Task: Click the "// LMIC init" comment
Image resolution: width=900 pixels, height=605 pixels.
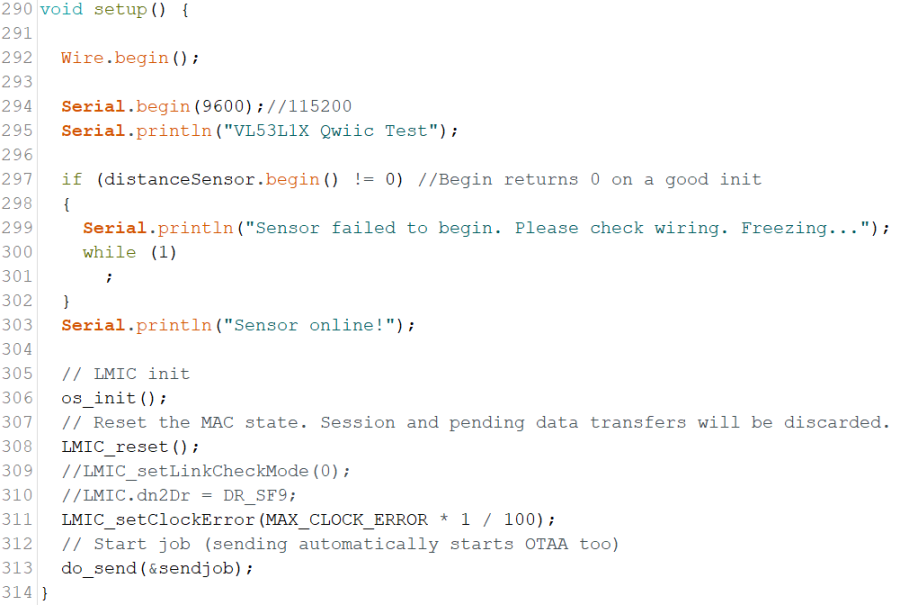Action: click(125, 374)
